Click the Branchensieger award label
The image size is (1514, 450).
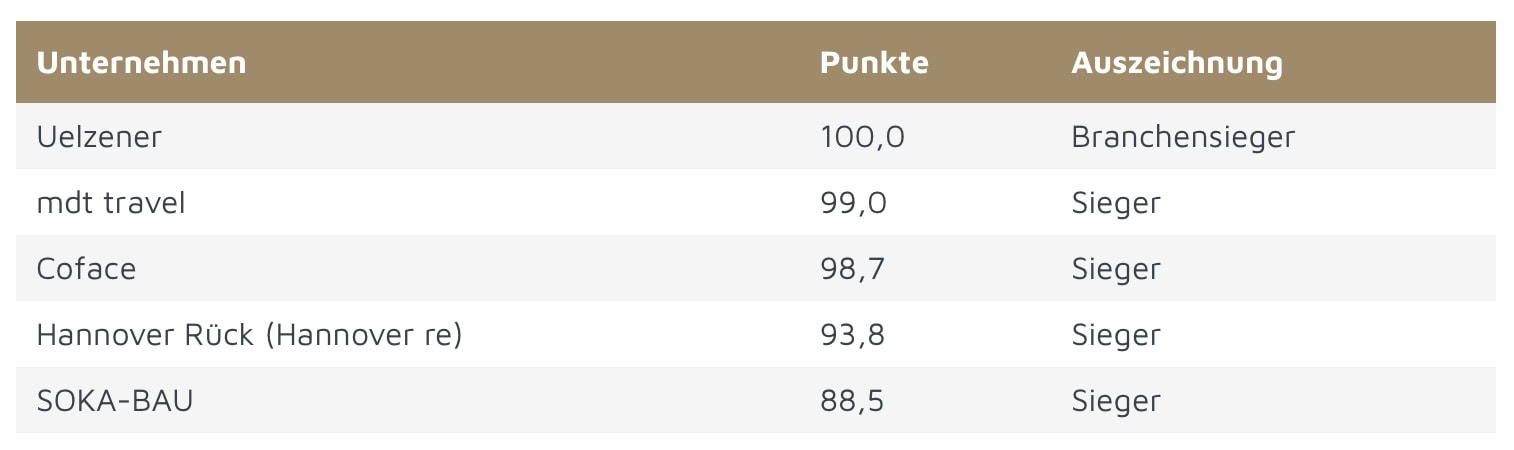[1183, 137]
